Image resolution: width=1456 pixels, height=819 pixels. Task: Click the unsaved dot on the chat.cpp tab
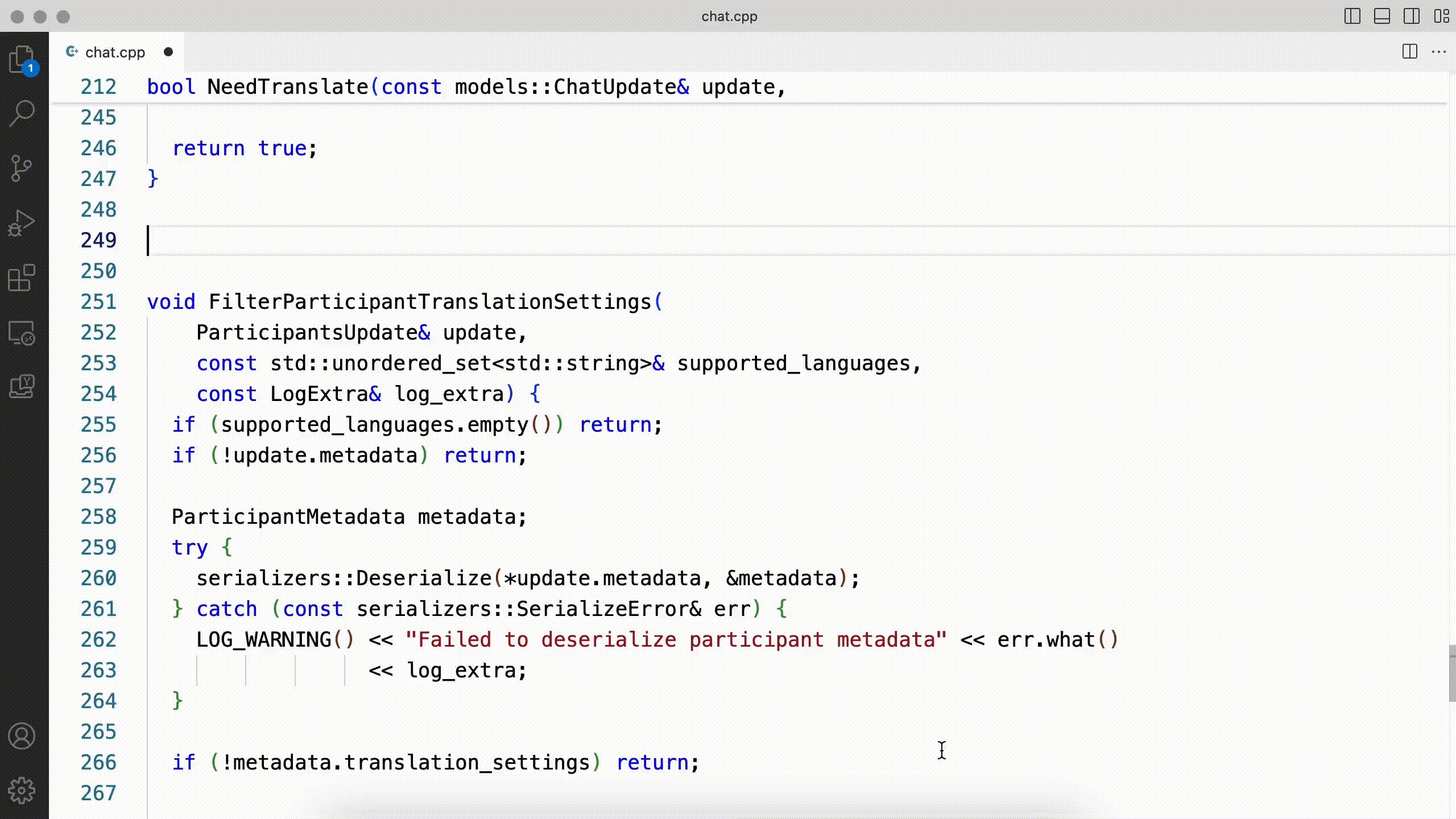pos(168,52)
